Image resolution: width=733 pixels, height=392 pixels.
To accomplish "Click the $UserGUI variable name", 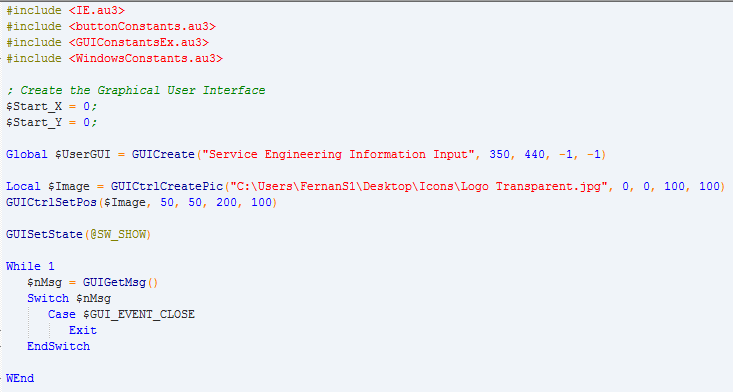I will [83, 154].
